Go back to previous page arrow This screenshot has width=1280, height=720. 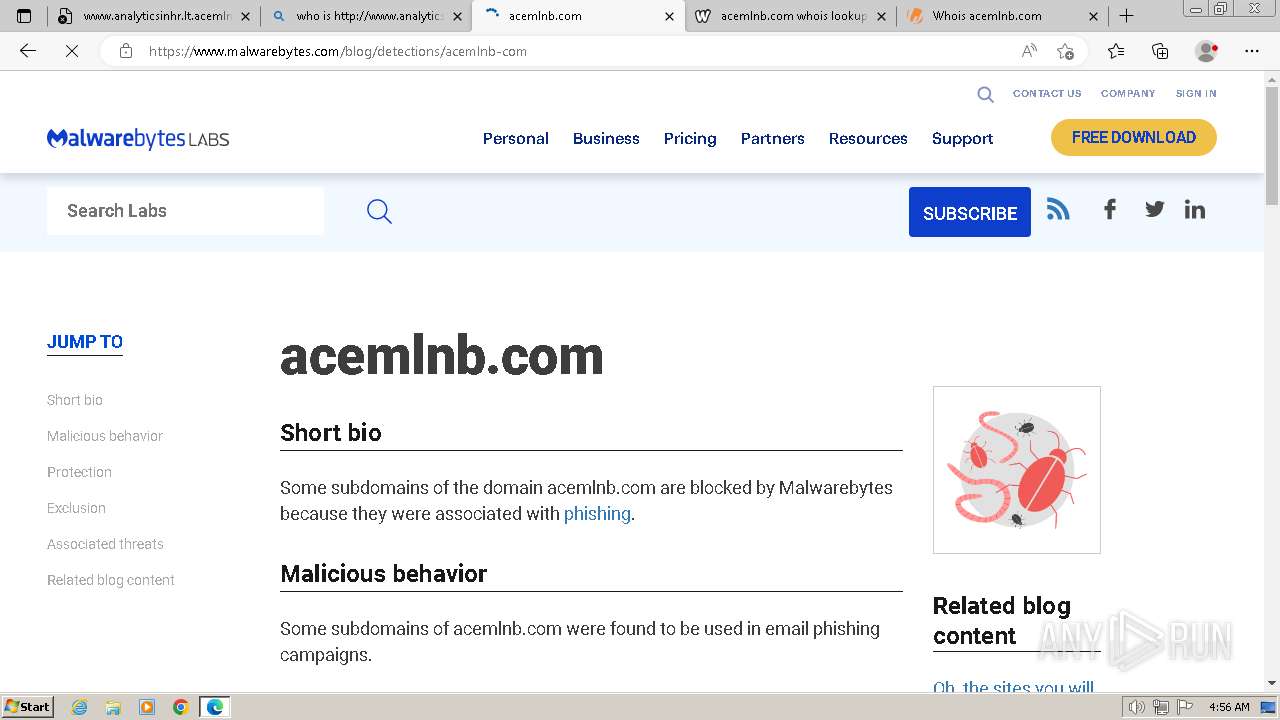tap(28, 51)
